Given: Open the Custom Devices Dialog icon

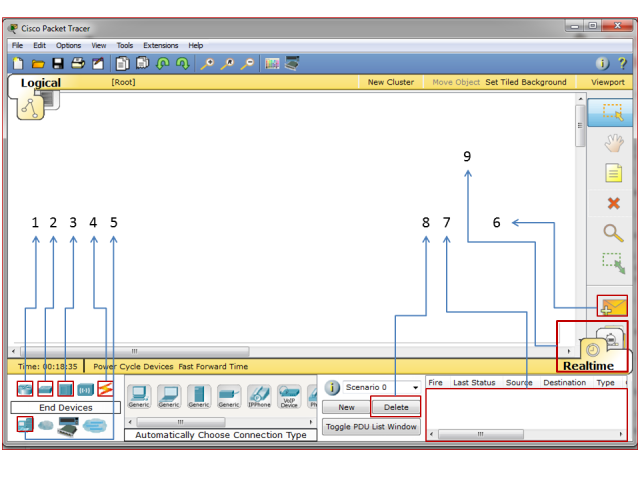Looking at the screenshot, I should (292, 63).
